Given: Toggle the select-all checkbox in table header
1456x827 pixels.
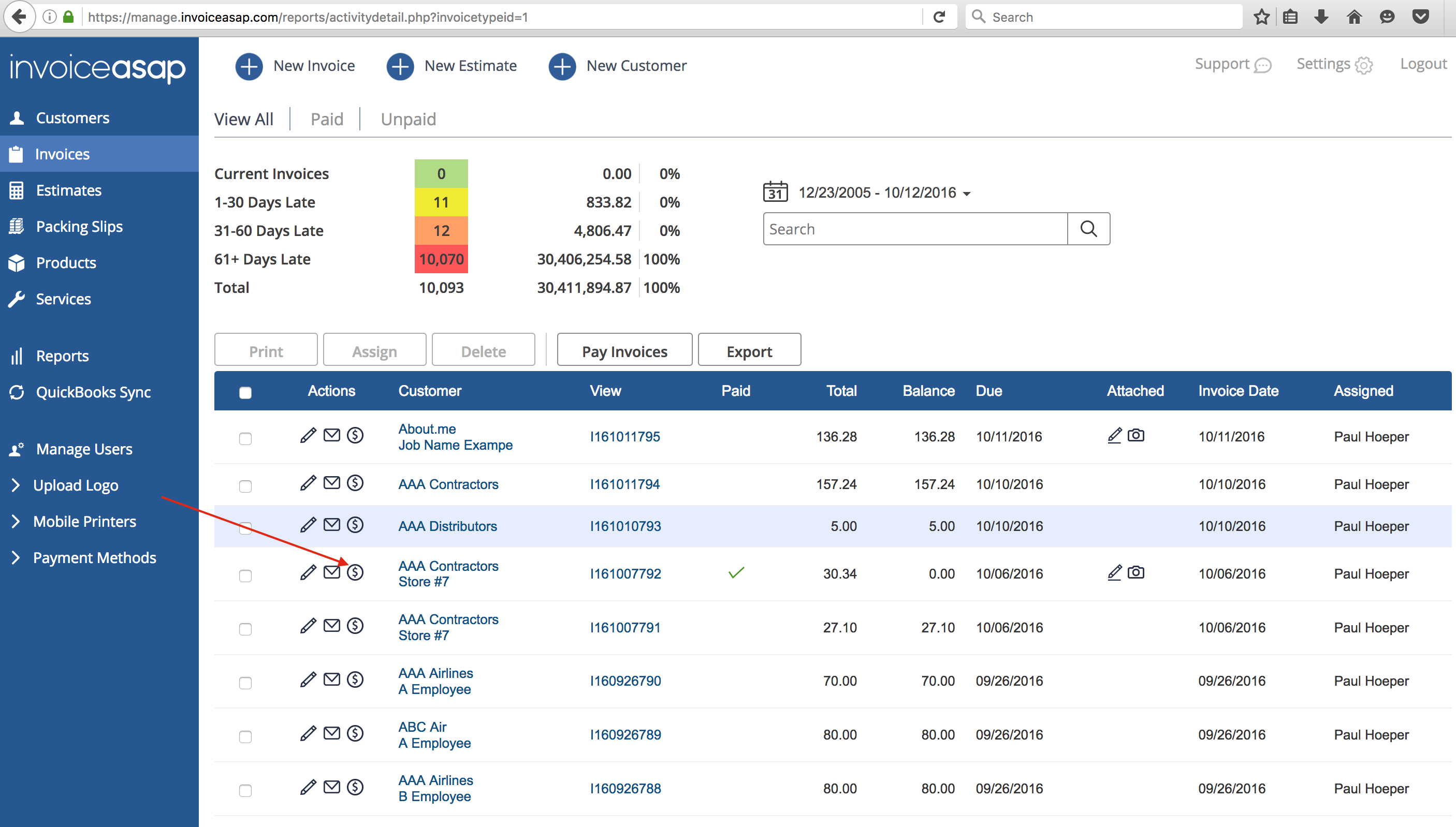Looking at the screenshot, I should click(x=245, y=392).
